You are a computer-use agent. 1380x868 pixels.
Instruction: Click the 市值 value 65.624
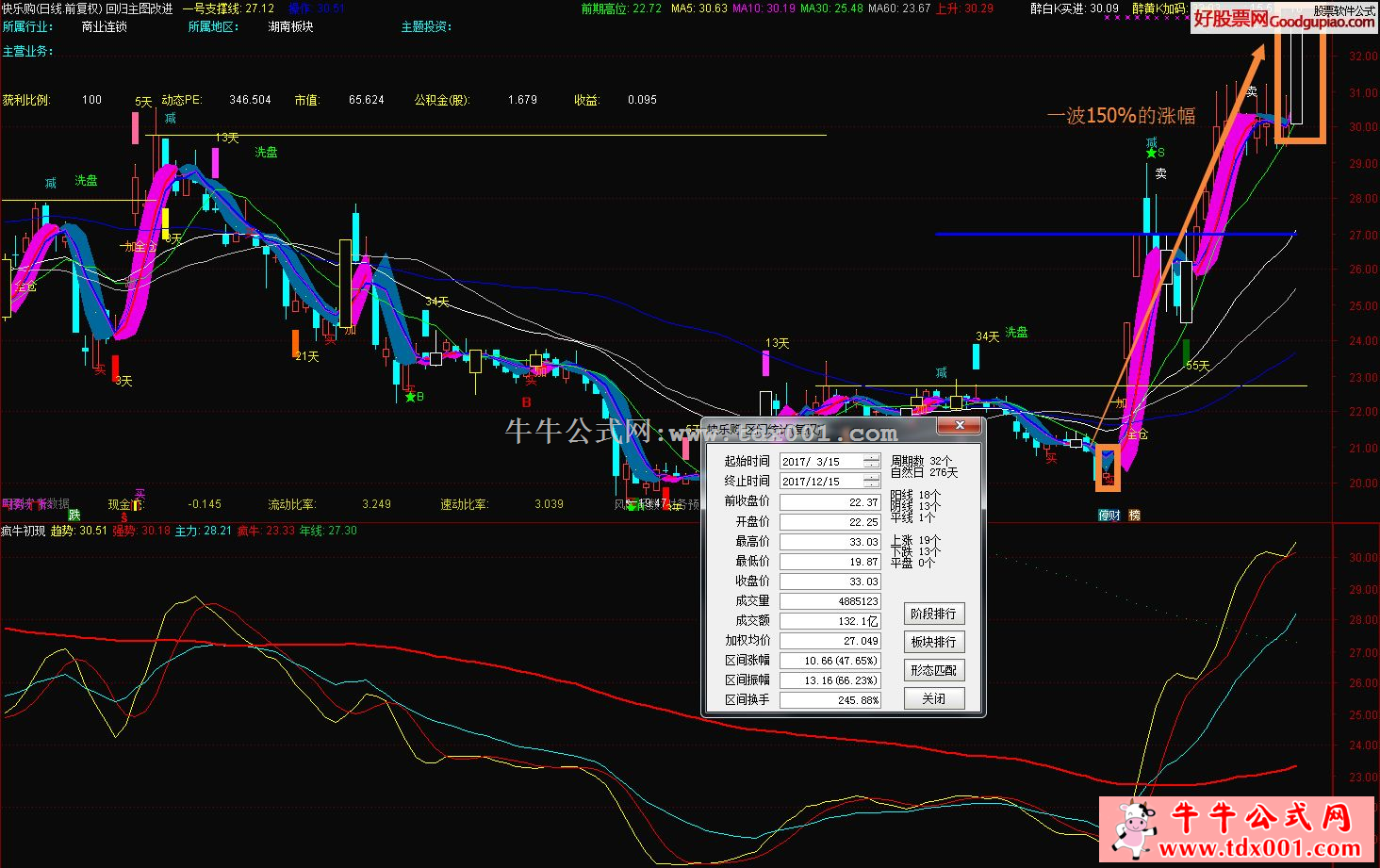click(x=367, y=100)
